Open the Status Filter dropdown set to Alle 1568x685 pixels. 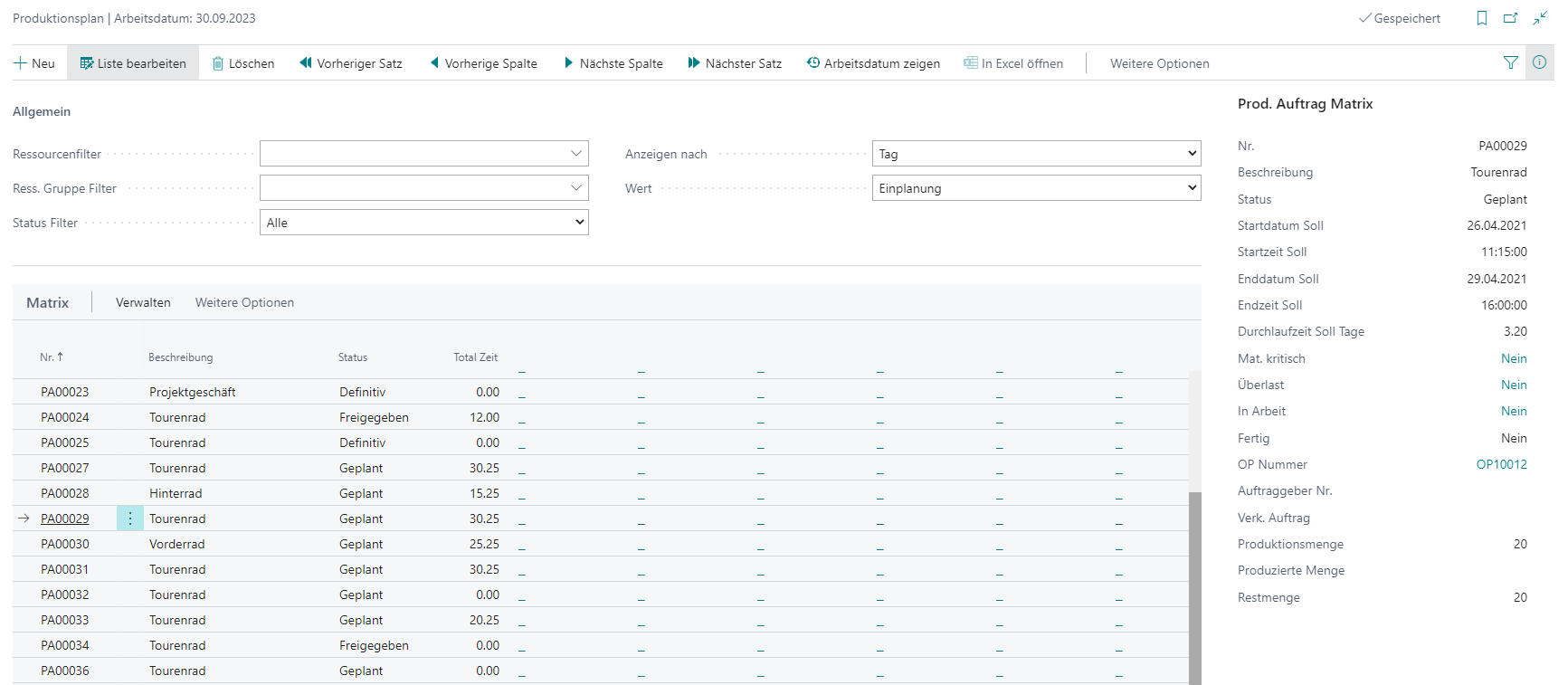click(424, 223)
